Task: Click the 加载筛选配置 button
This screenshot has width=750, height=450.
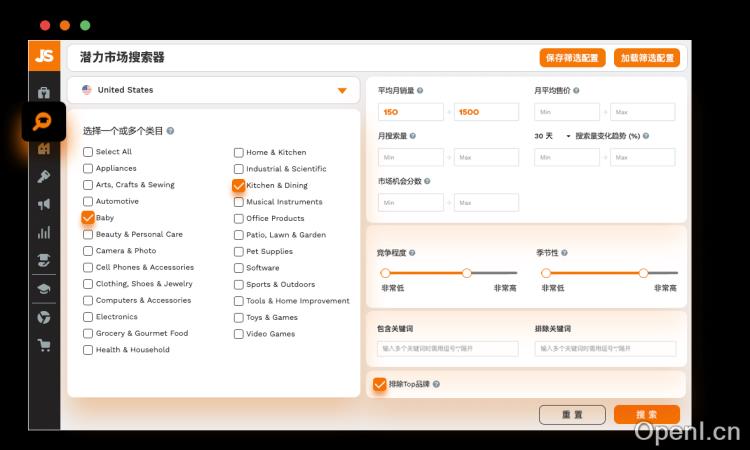Action: [646, 58]
